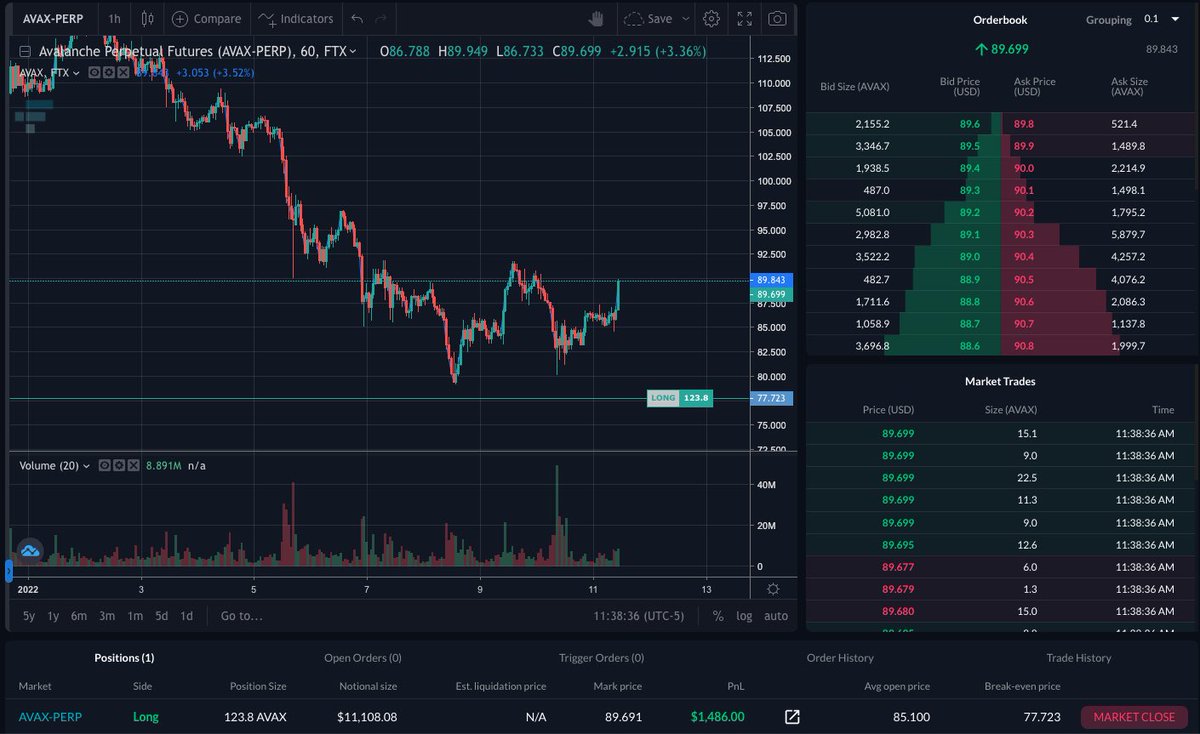1200x734 pixels.
Task: Collapse the chart legend box icon
Action: pos(25,51)
